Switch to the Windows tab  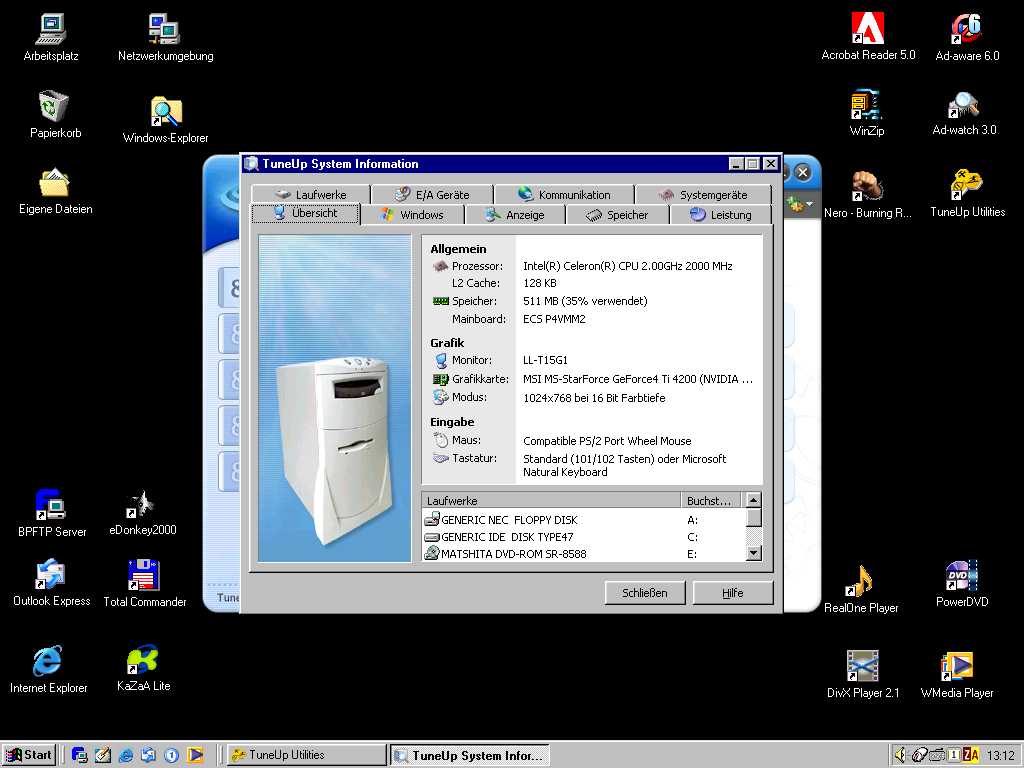413,215
